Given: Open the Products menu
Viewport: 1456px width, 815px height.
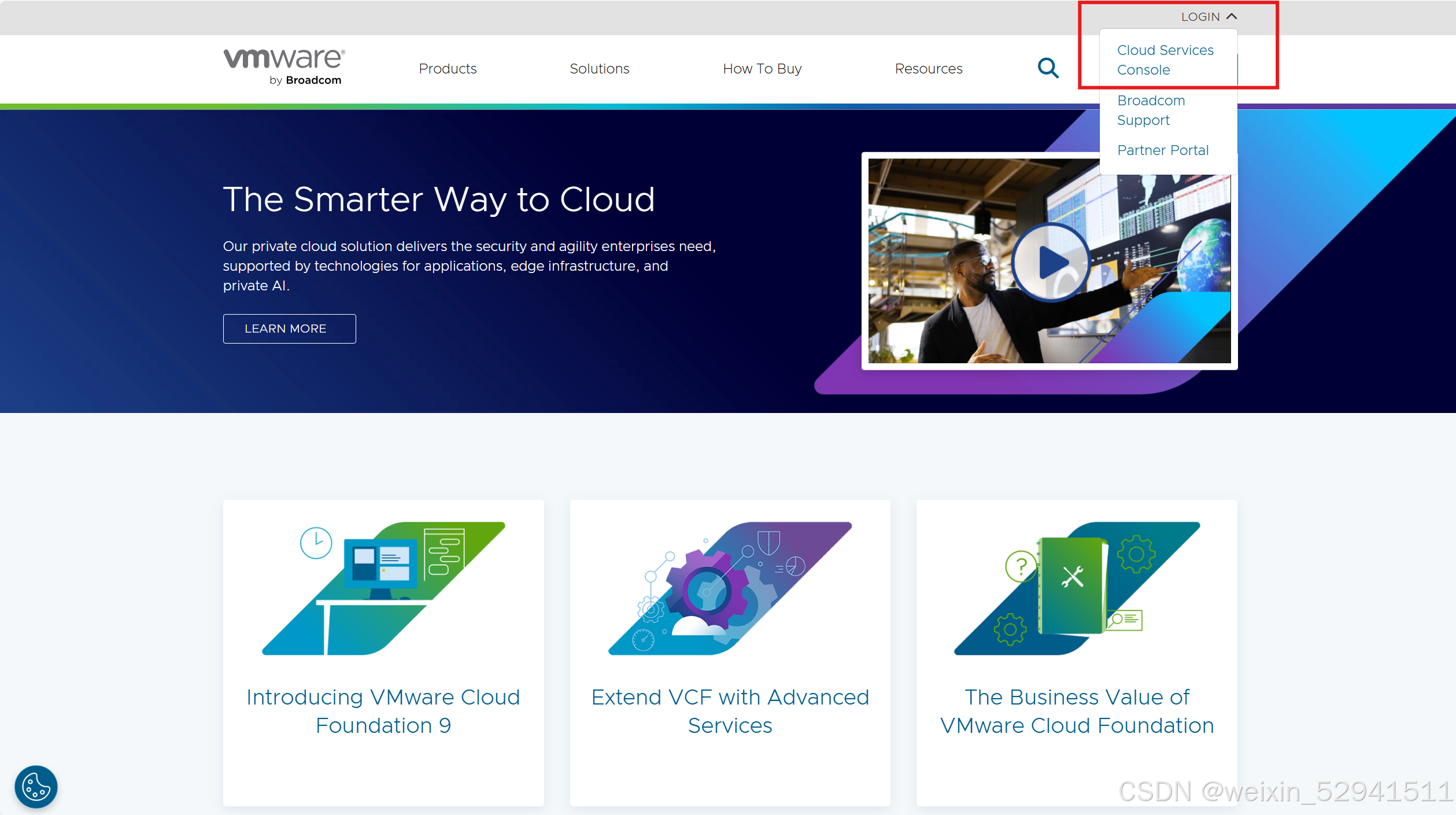Looking at the screenshot, I should coord(448,69).
